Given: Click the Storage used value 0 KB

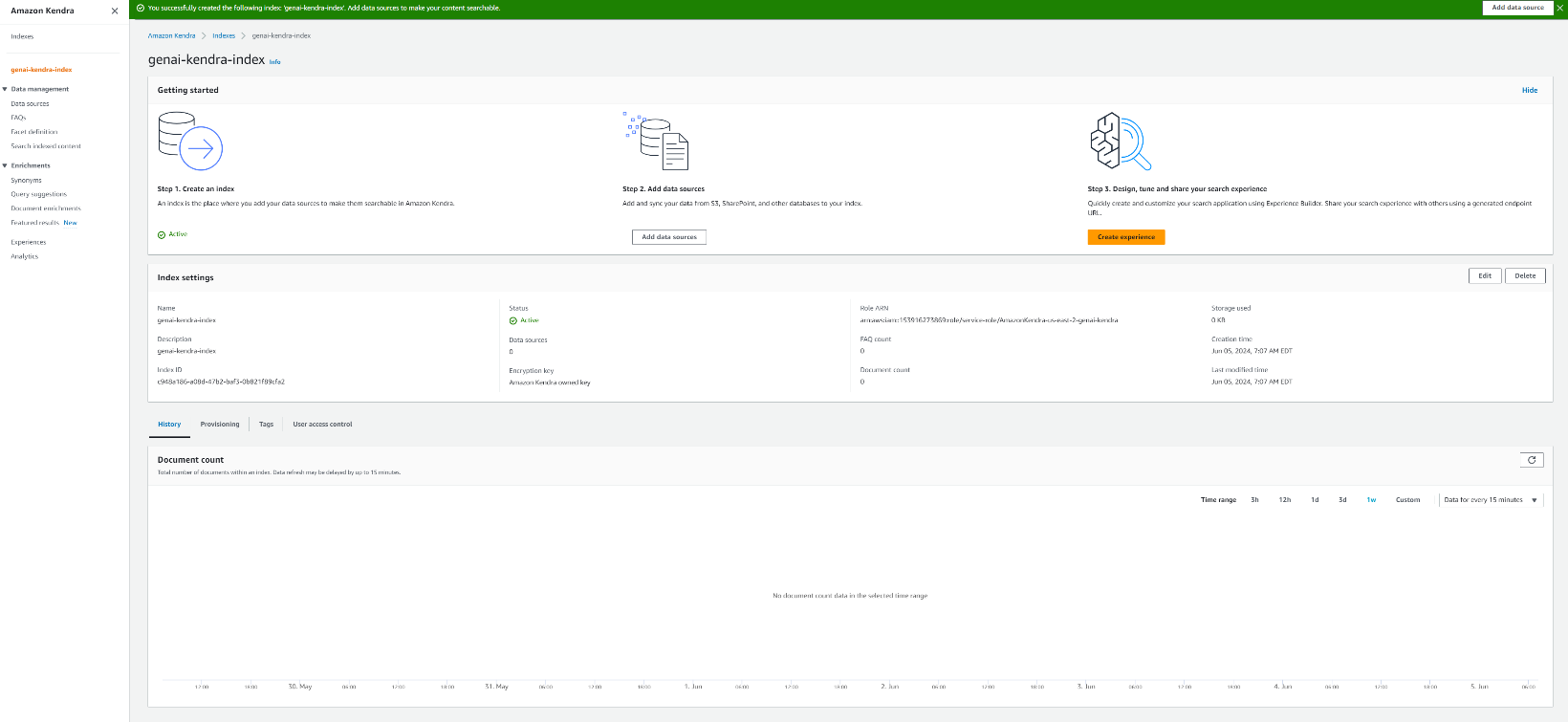Looking at the screenshot, I should point(1218,320).
